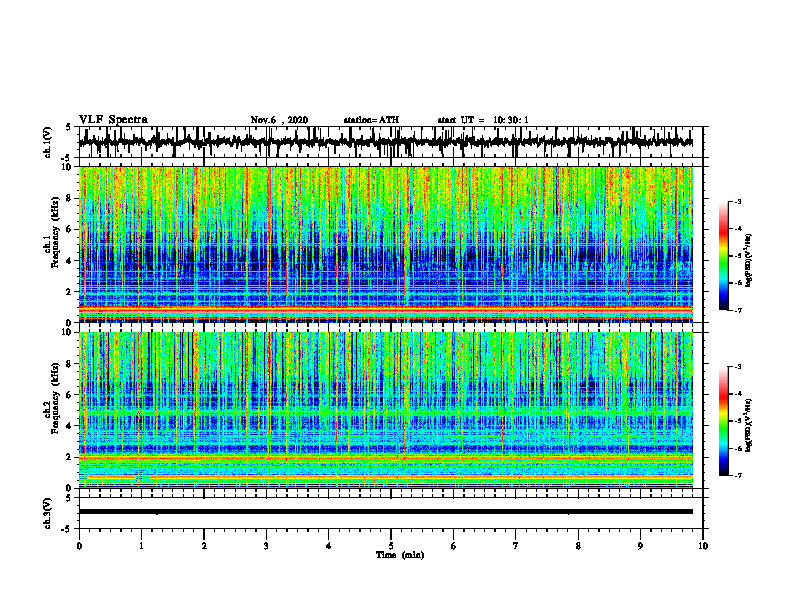Click time axis tick label "10"
This screenshot has width=792, height=612.
(703, 546)
